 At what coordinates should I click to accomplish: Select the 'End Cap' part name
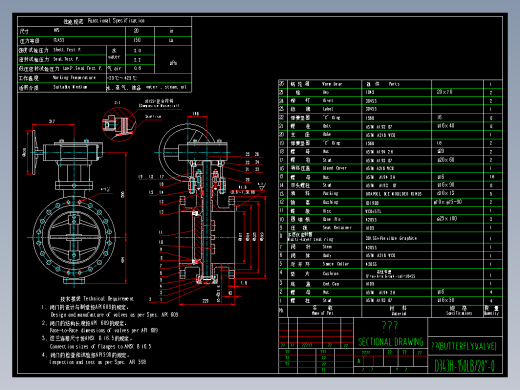(330, 284)
